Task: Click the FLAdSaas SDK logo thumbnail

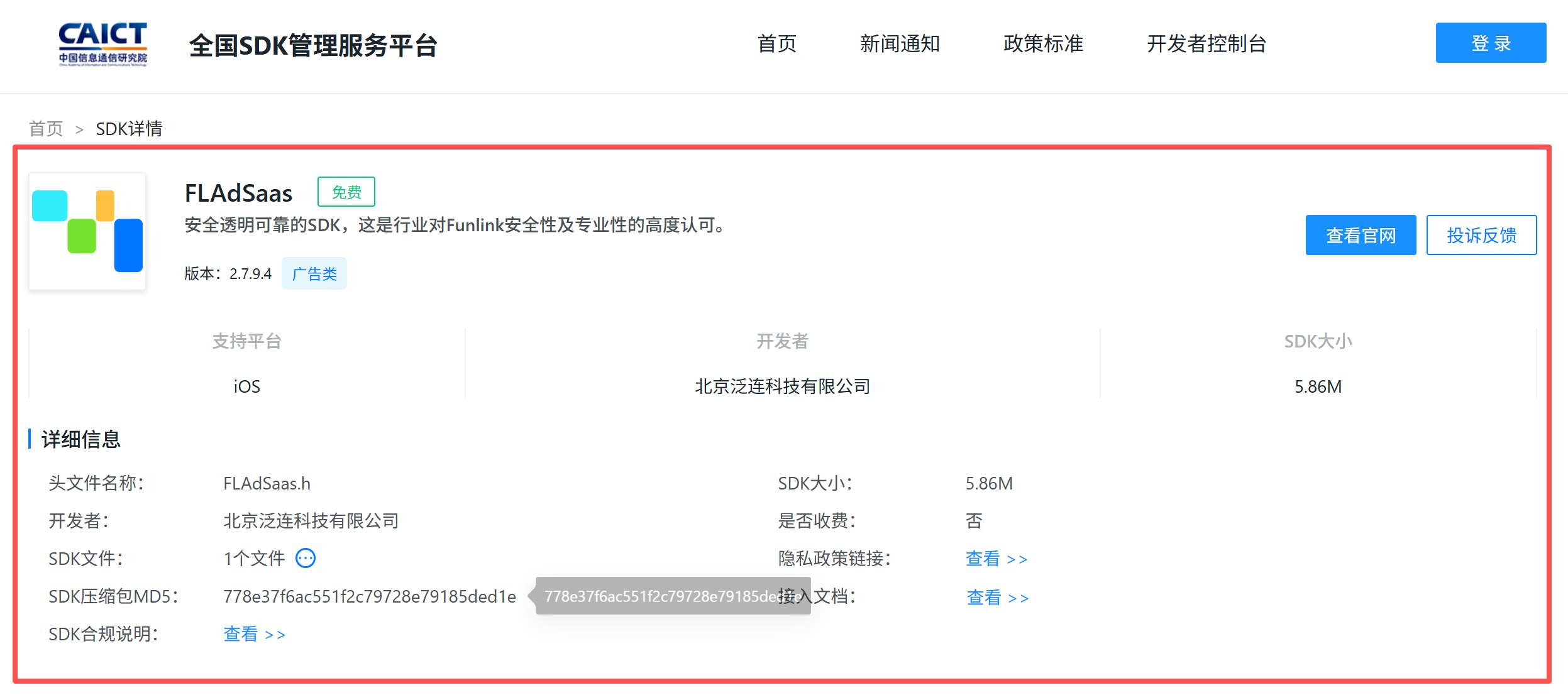Action: click(x=87, y=231)
